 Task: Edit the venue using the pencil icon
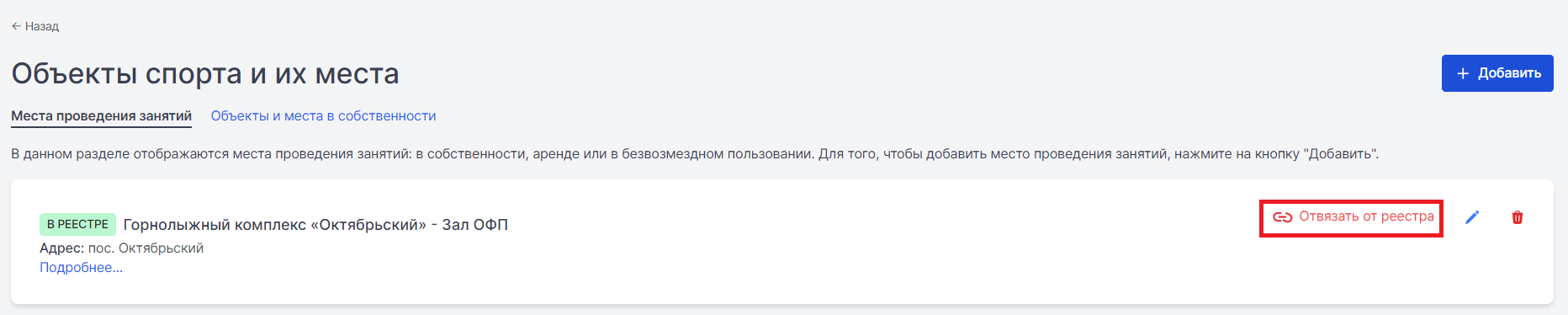(x=1472, y=217)
